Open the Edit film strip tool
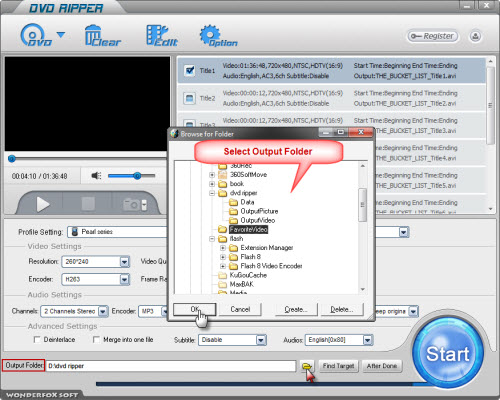This screenshot has height=400, width=500. (162, 35)
